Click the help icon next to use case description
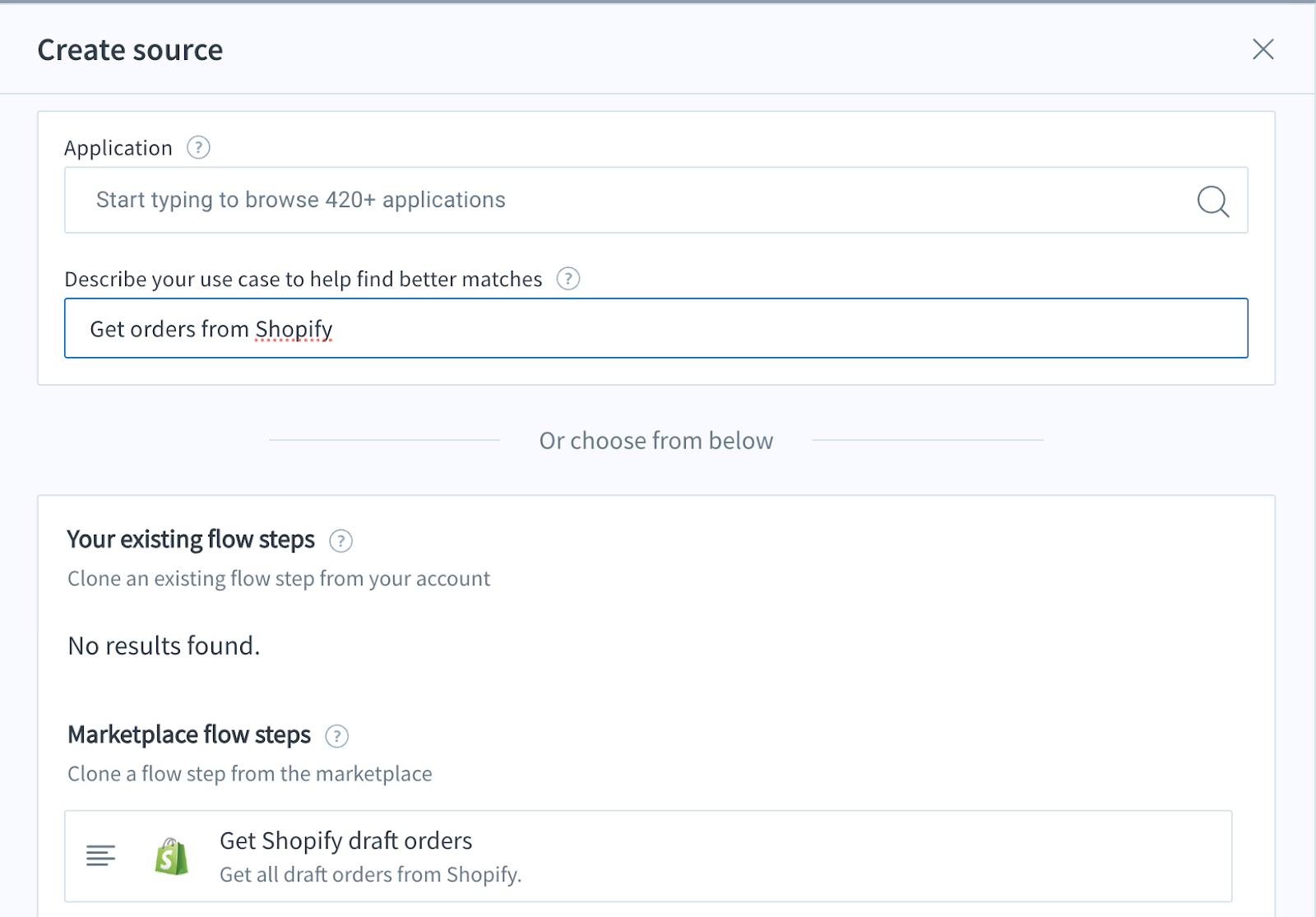 point(567,279)
